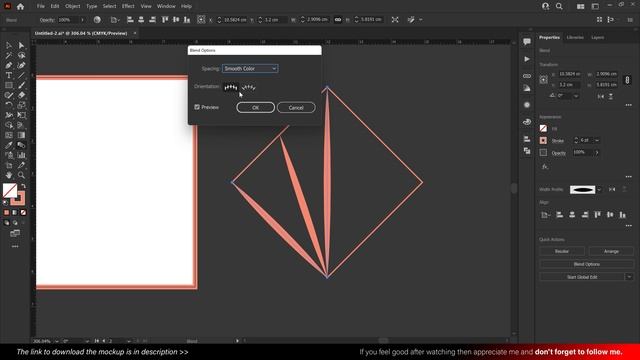Click reference point locator in Properties panel
640x360 pixels.
(x=543, y=80)
